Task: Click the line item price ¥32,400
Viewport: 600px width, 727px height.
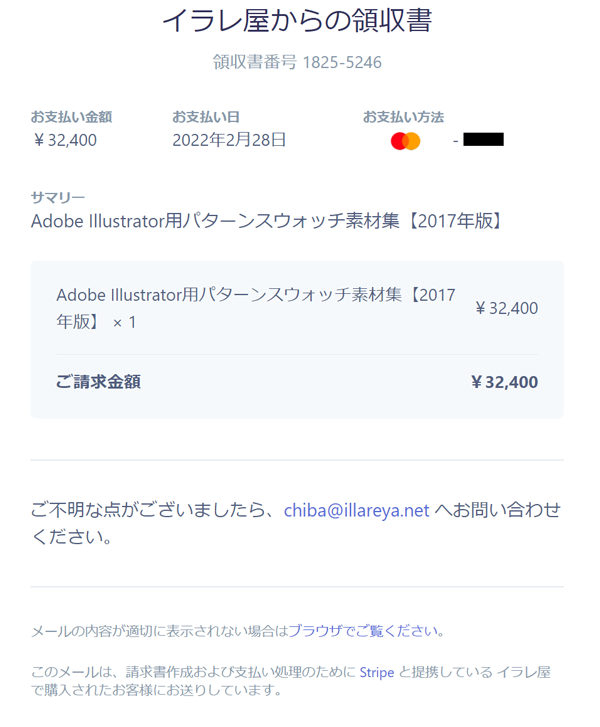Action: pos(506,308)
